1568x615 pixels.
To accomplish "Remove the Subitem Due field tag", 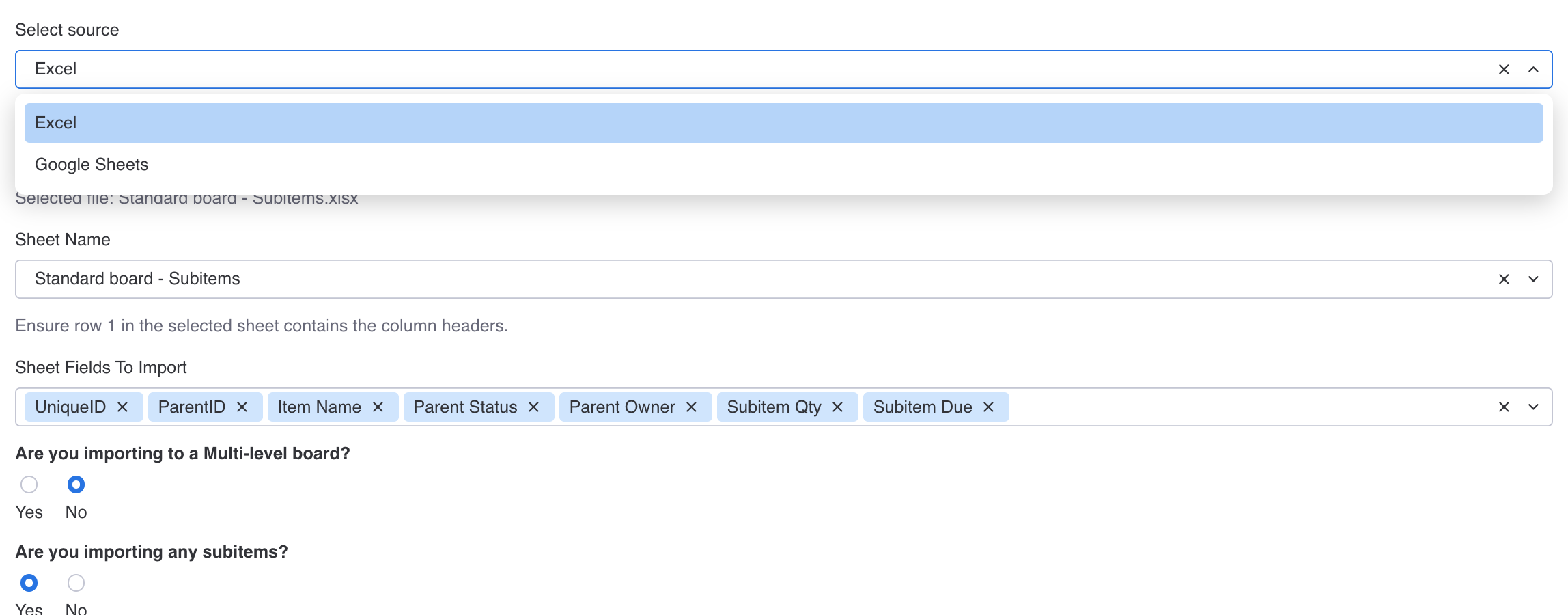I will click(x=988, y=407).
